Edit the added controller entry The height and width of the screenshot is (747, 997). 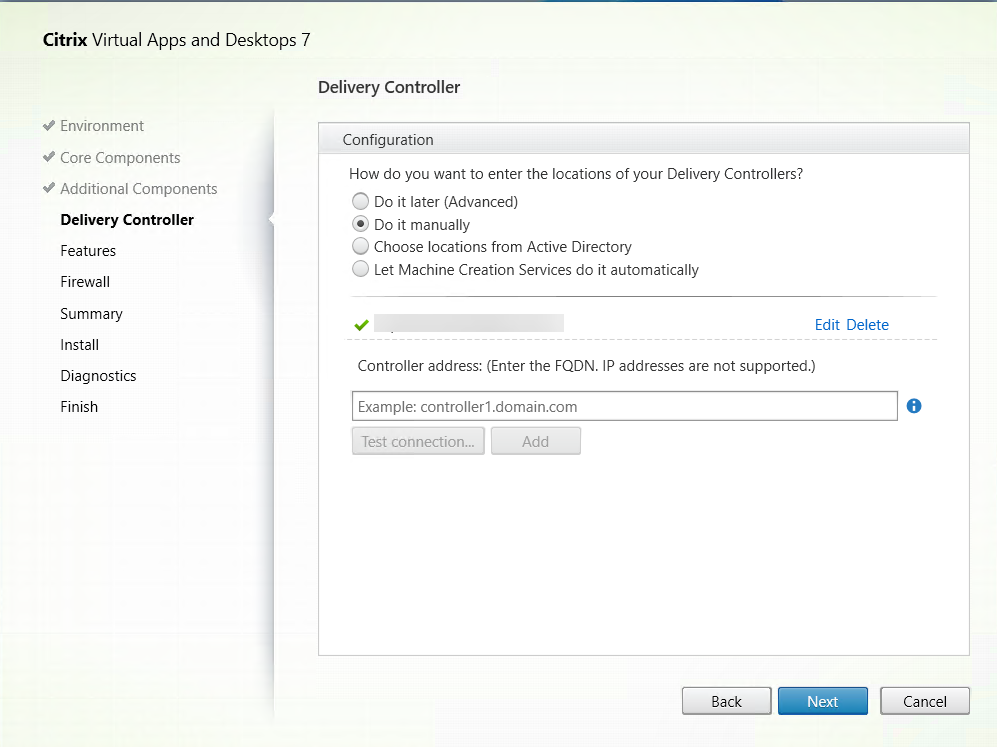click(827, 325)
